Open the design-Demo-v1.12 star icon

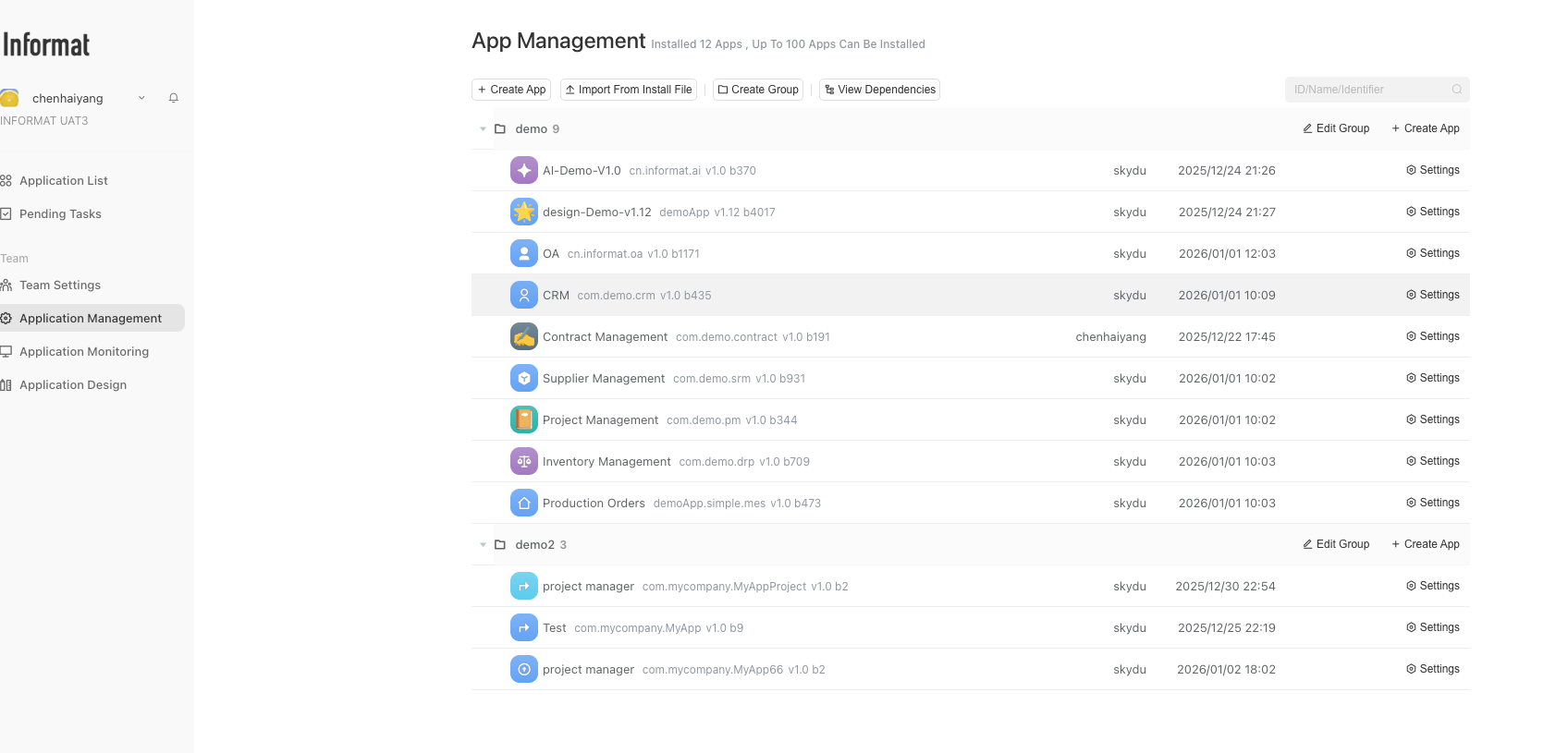523,212
